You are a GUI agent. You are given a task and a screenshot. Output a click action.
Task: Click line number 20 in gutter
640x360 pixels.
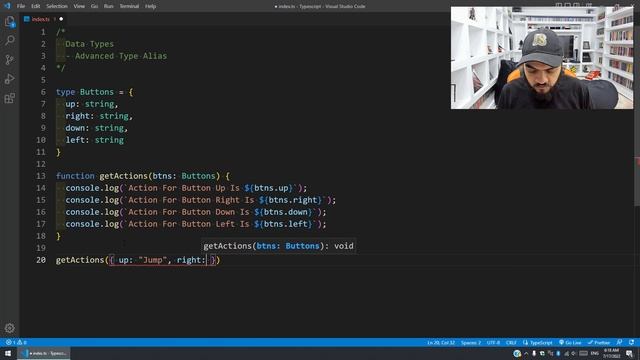coord(41,260)
